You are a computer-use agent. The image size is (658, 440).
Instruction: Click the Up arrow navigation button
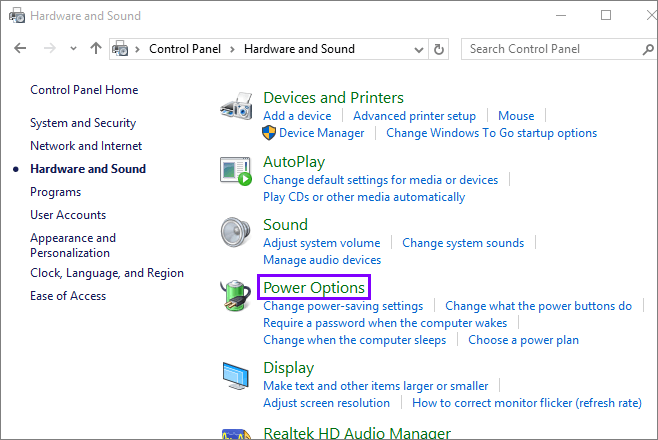pos(96,48)
